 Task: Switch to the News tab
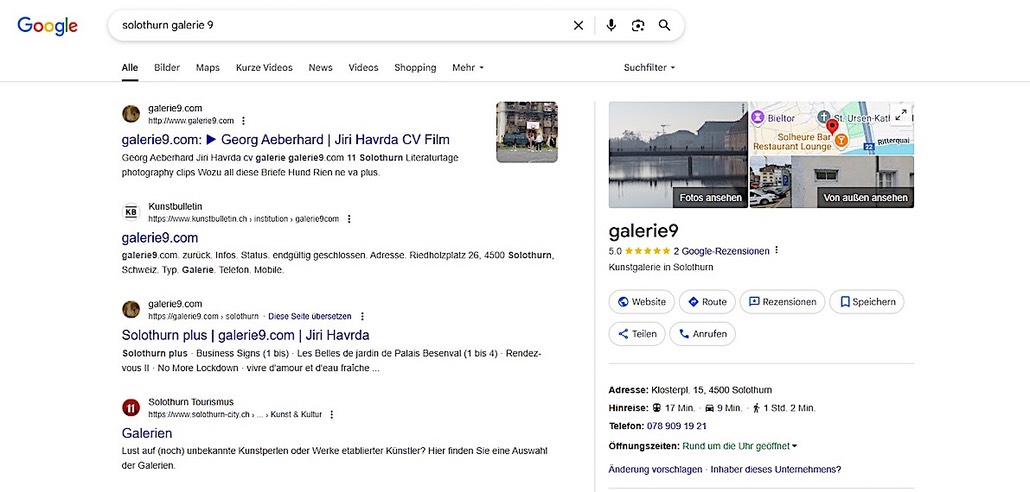(x=321, y=67)
